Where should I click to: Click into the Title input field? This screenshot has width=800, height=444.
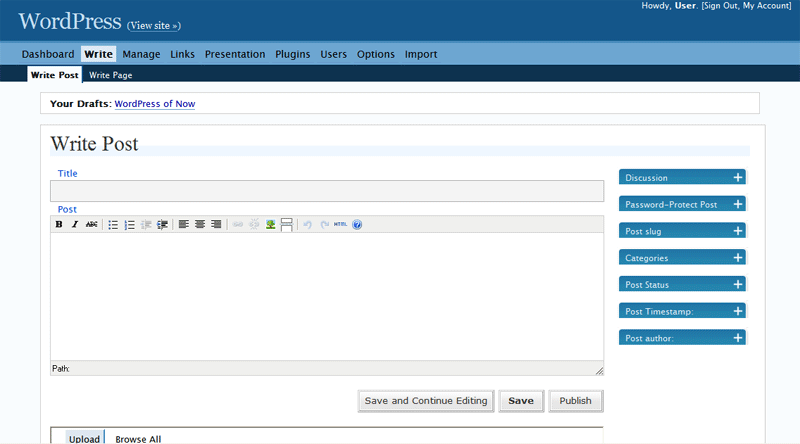tap(327, 191)
